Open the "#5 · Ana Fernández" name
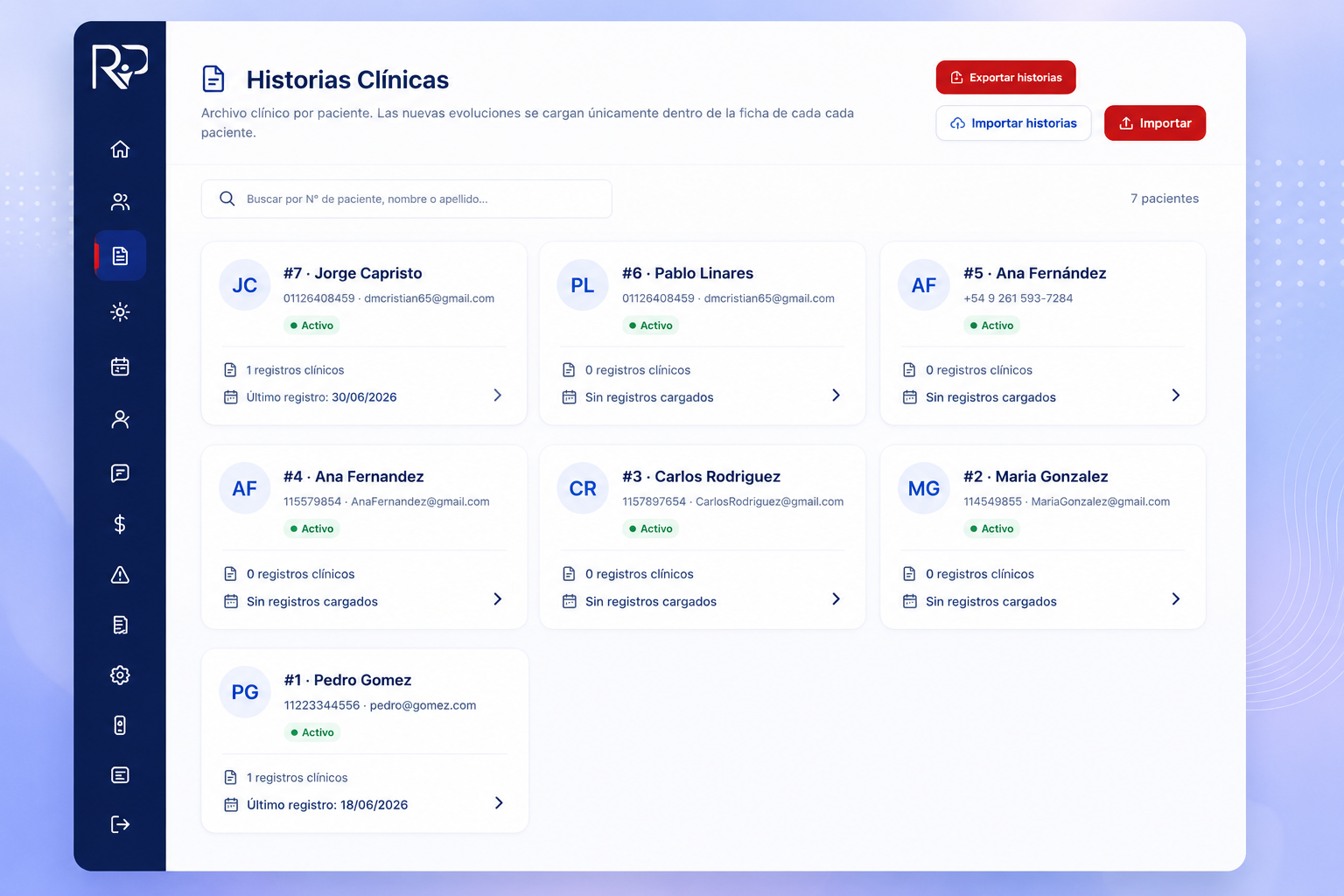Viewport: 1344px width, 896px height. tap(1035, 273)
